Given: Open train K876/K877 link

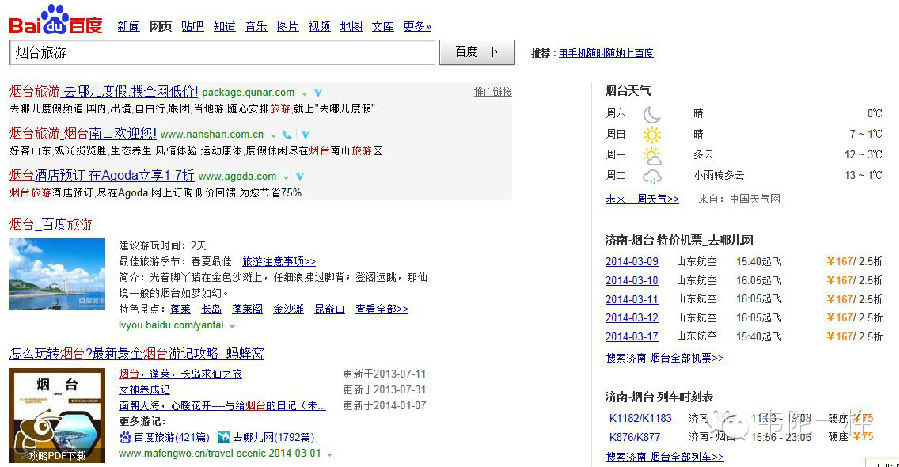Looking at the screenshot, I should point(634,437).
